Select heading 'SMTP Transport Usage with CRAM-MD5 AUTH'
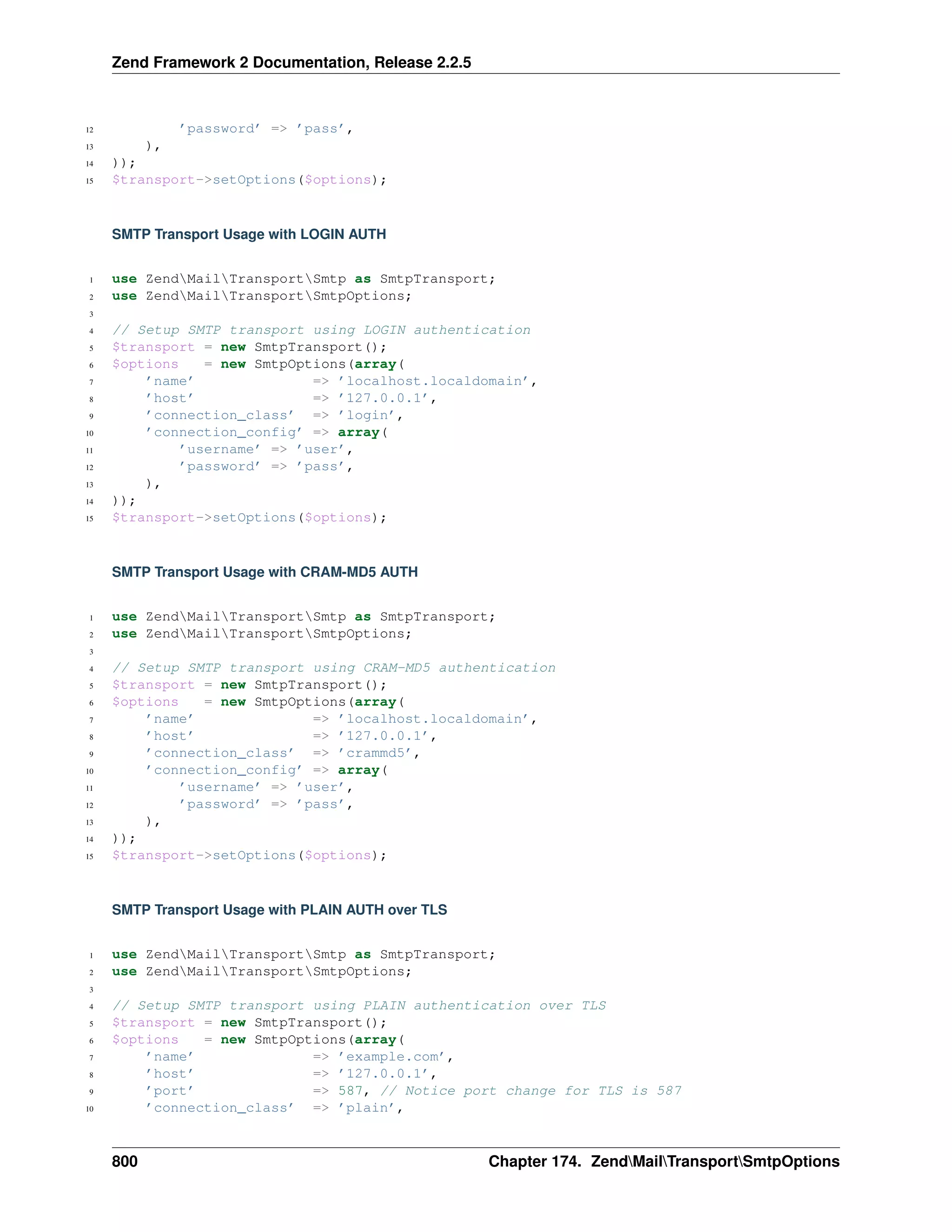This screenshot has height=1232, width=952. [x=264, y=572]
